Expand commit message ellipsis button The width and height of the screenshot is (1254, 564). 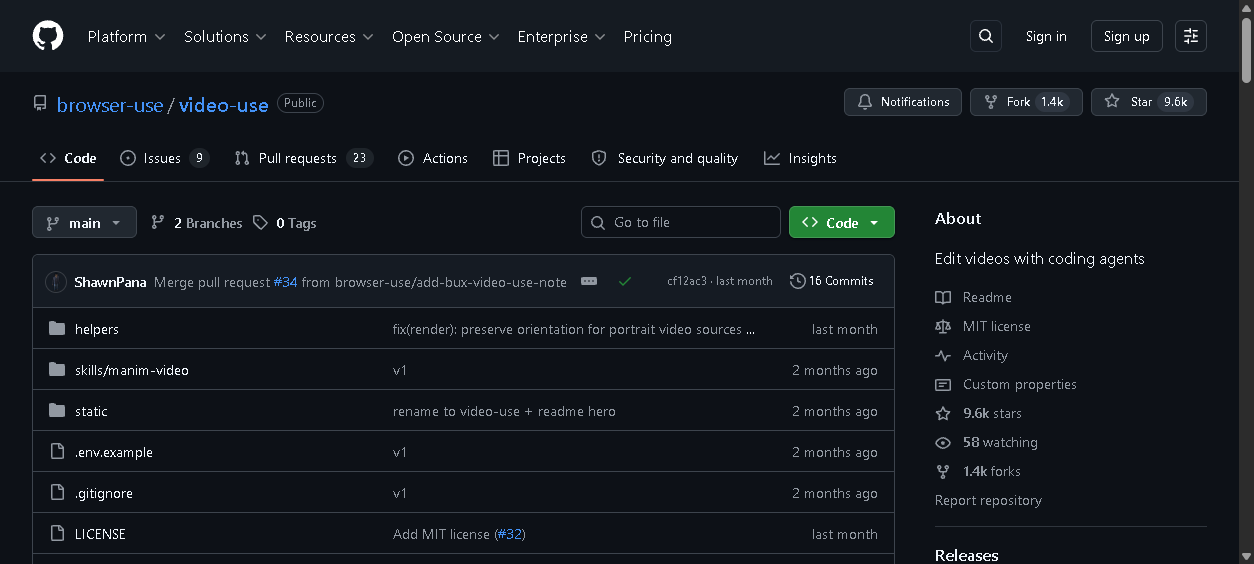coord(589,282)
